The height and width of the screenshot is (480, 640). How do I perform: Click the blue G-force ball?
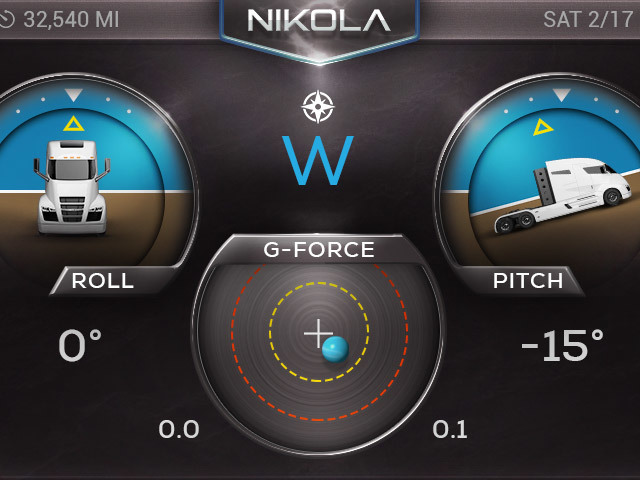335,349
